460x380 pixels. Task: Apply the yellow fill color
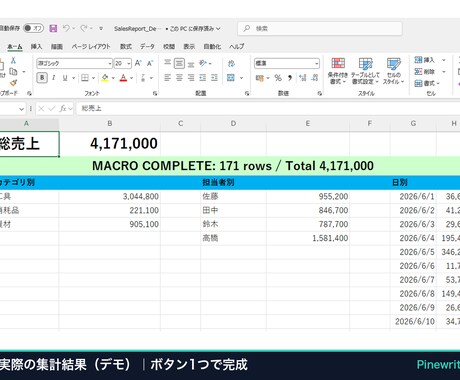click(x=105, y=78)
